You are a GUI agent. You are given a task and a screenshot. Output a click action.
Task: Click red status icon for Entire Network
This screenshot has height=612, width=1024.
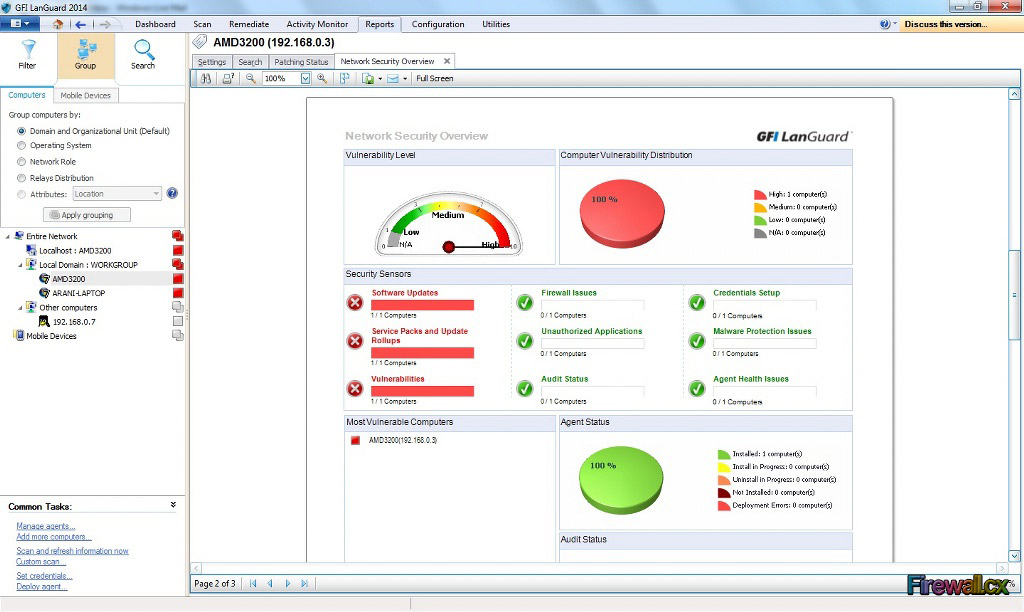point(178,236)
